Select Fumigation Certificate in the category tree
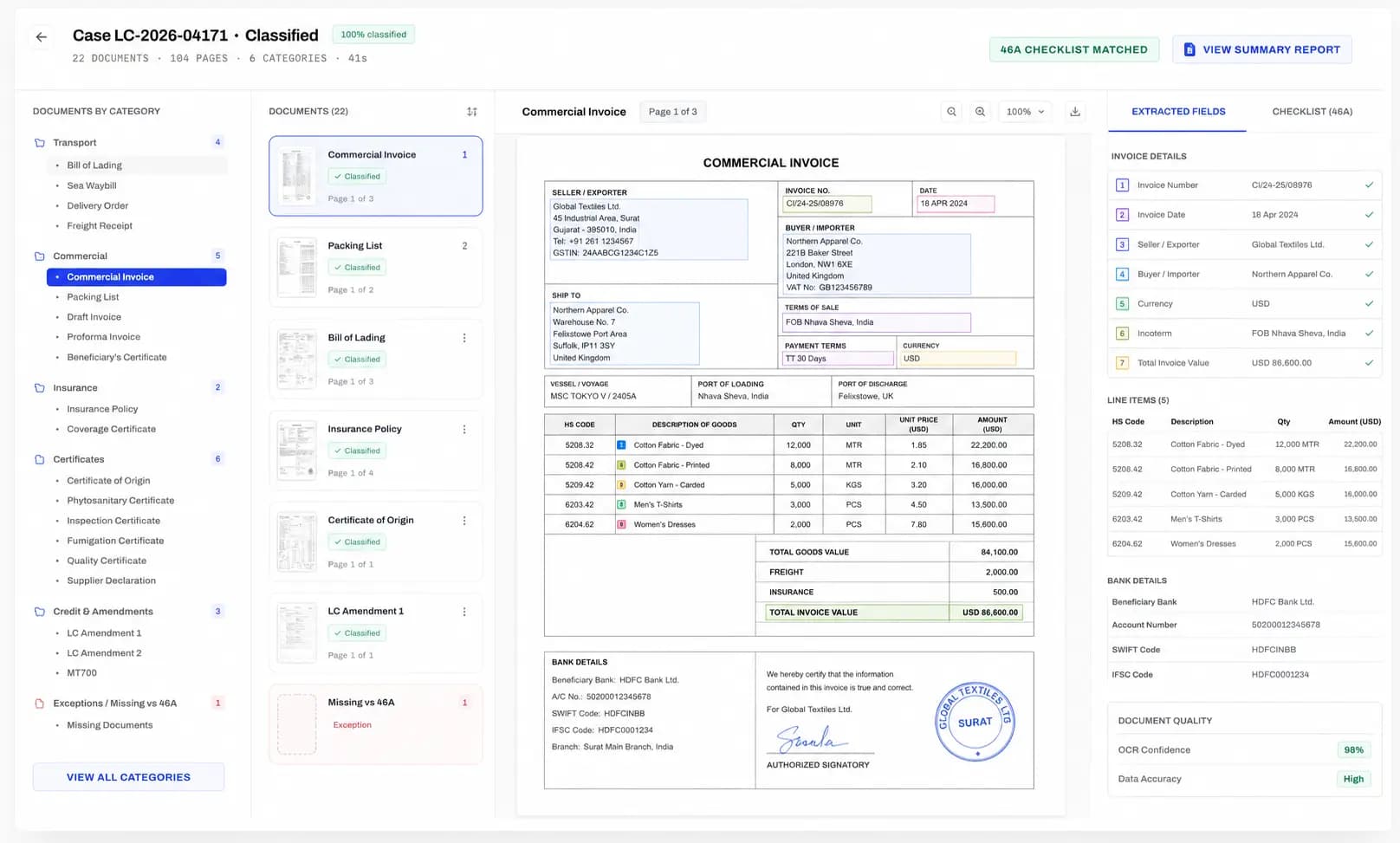 click(x=115, y=541)
